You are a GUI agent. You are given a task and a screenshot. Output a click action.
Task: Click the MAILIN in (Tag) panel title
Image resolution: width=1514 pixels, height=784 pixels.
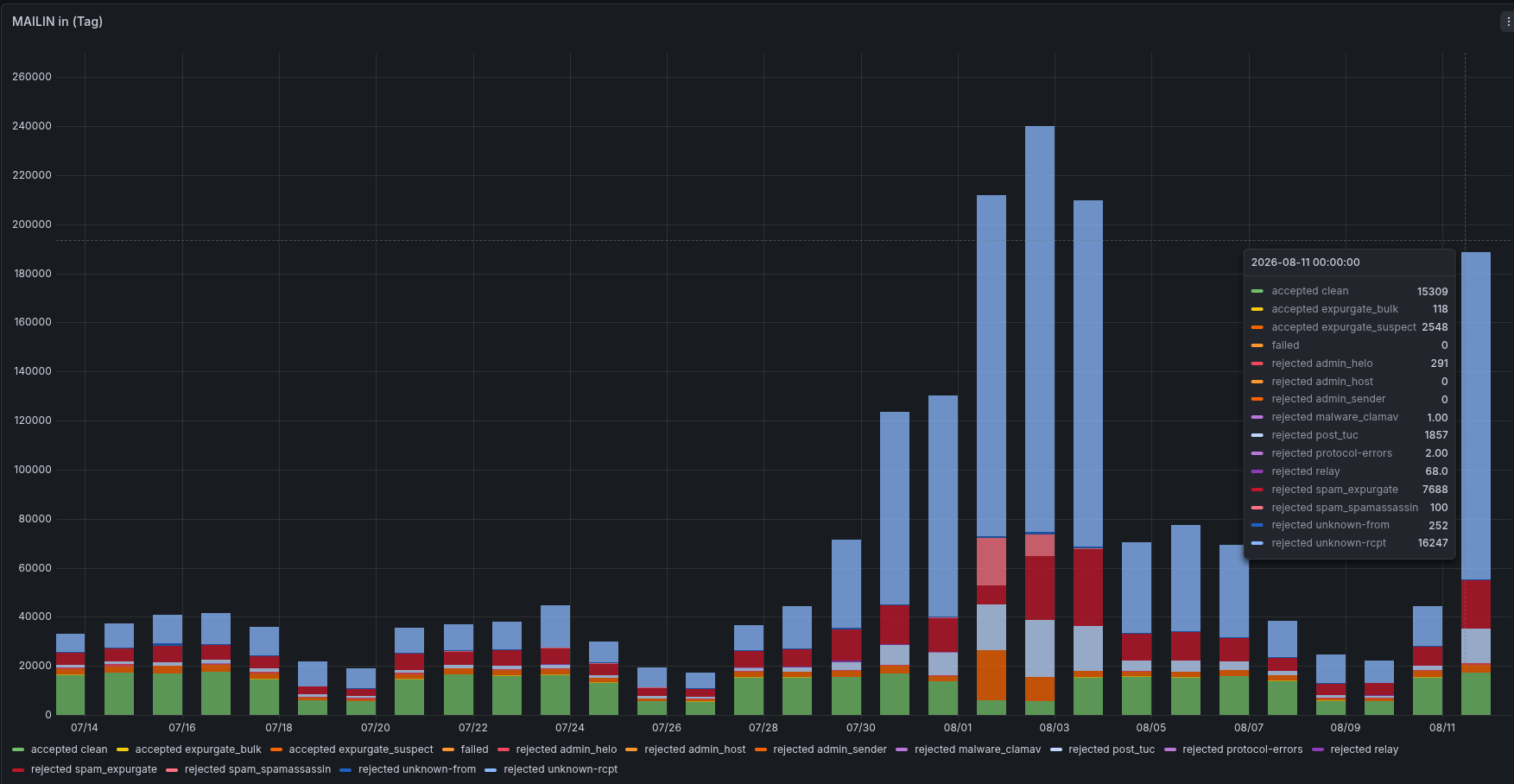(57, 22)
